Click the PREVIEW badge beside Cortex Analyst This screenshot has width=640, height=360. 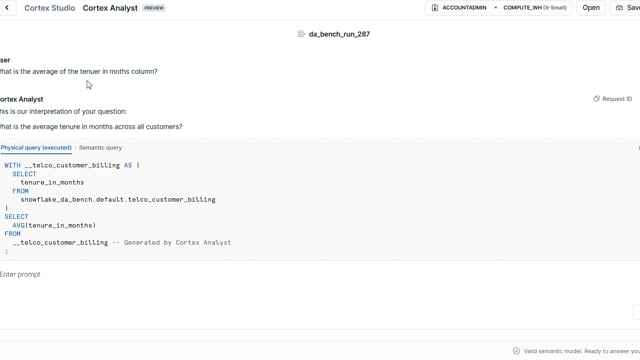point(153,8)
